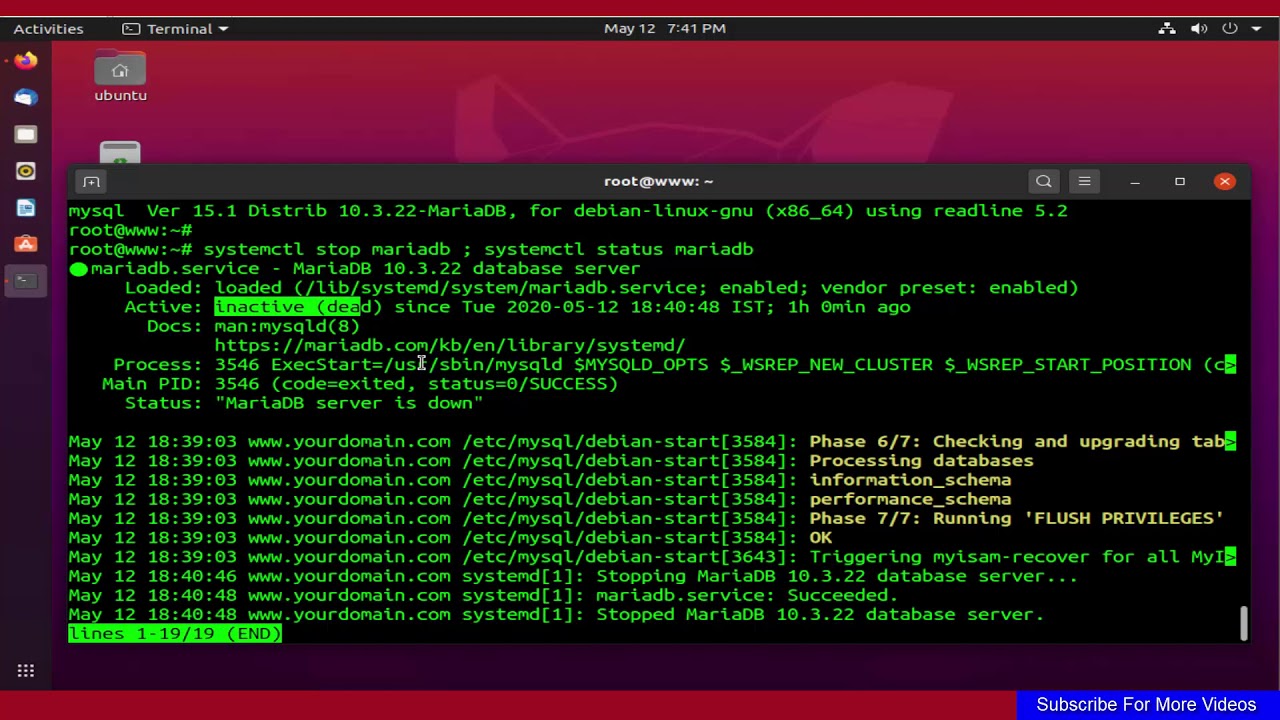This screenshot has height=720, width=1280.
Task: Show Applications grid in the dock
Action: [x=26, y=671]
